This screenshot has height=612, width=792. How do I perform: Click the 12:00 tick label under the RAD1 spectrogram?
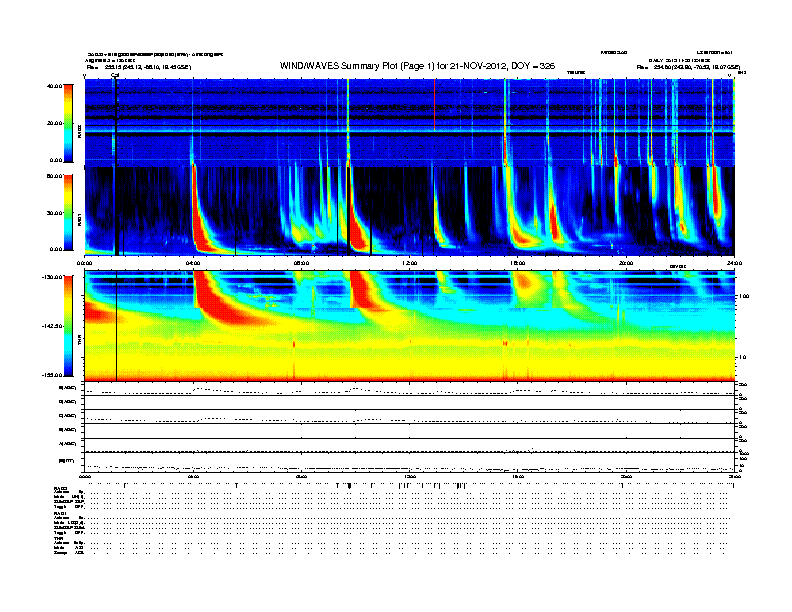click(409, 263)
